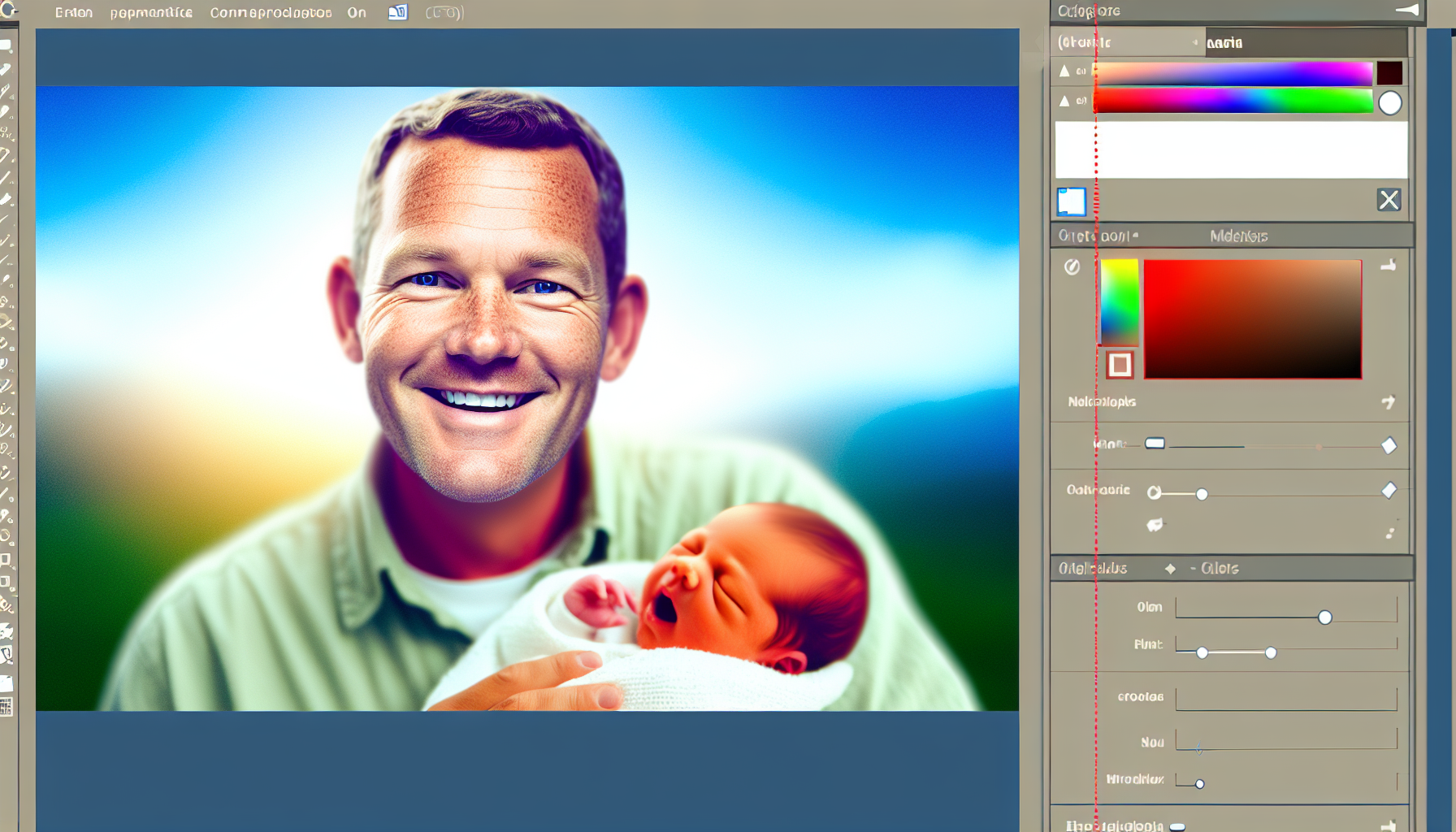Click the blue-bordered white square icon
1456x832 pixels.
pyautogui.click(x=1071, y=201)
